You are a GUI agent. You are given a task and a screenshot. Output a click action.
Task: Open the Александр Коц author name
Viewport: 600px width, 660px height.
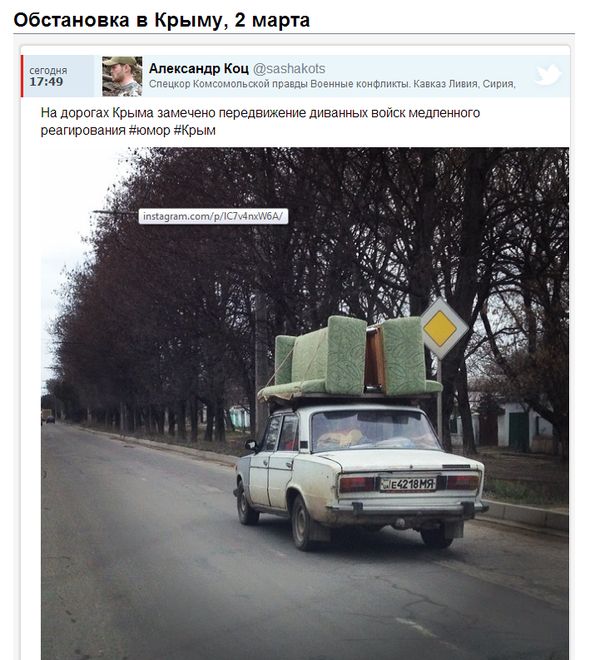[x=199, y=69]
